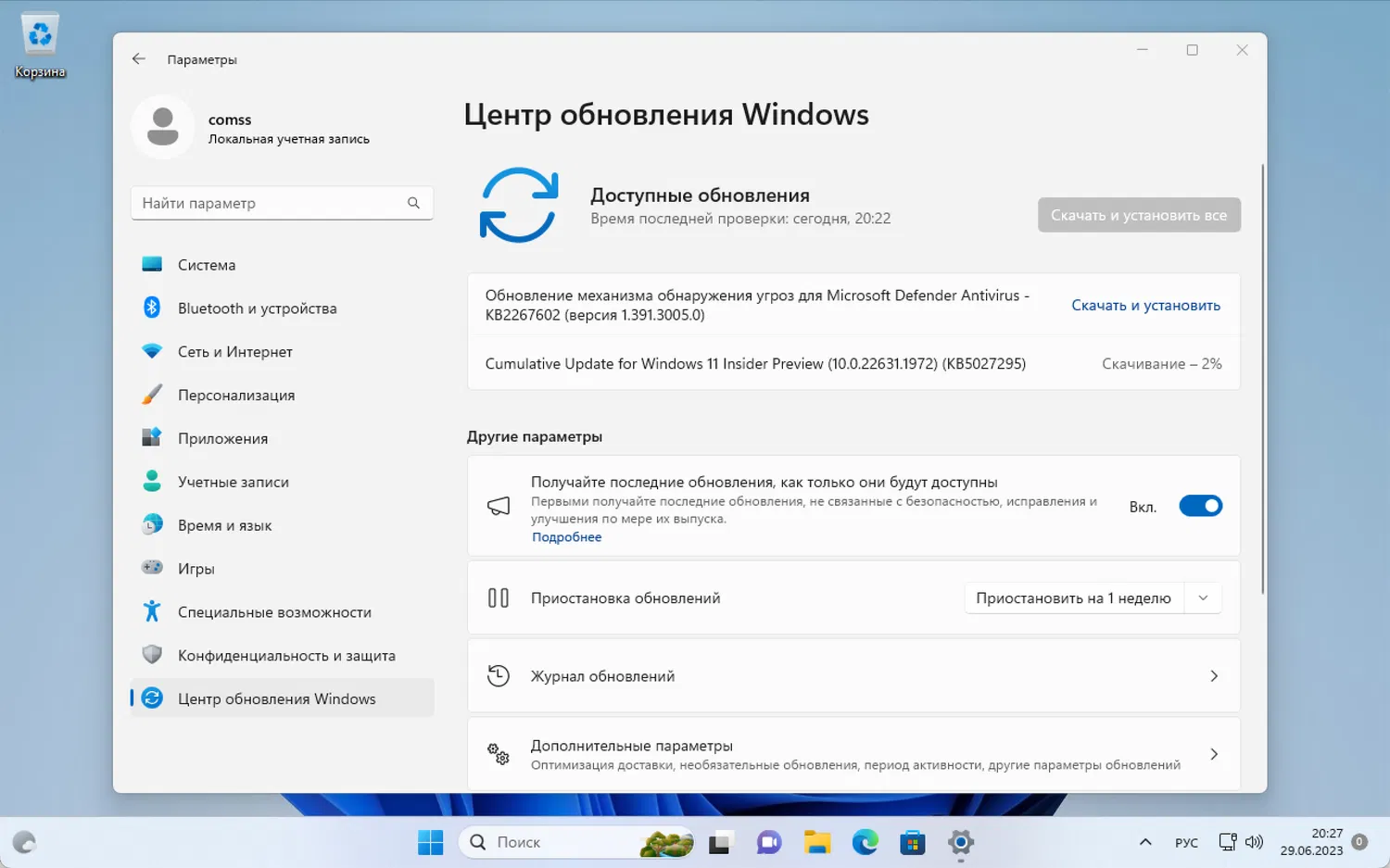Select Конфиденциальность и защита
Screen dimensions: 1390x868
pos(282,656)
